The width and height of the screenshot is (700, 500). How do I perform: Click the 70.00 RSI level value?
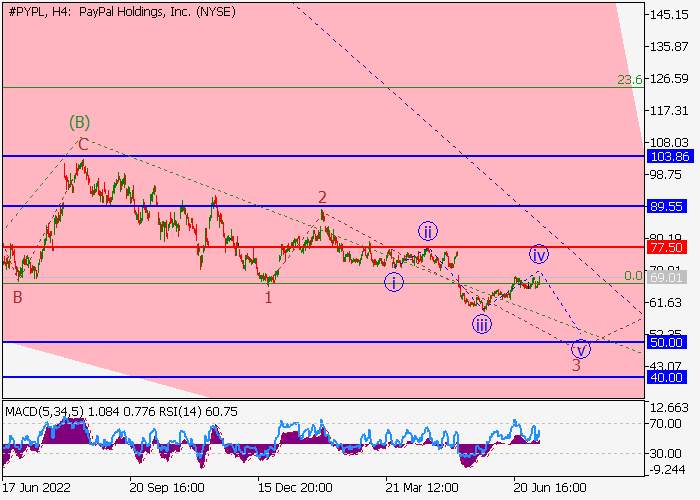(666, 423)
